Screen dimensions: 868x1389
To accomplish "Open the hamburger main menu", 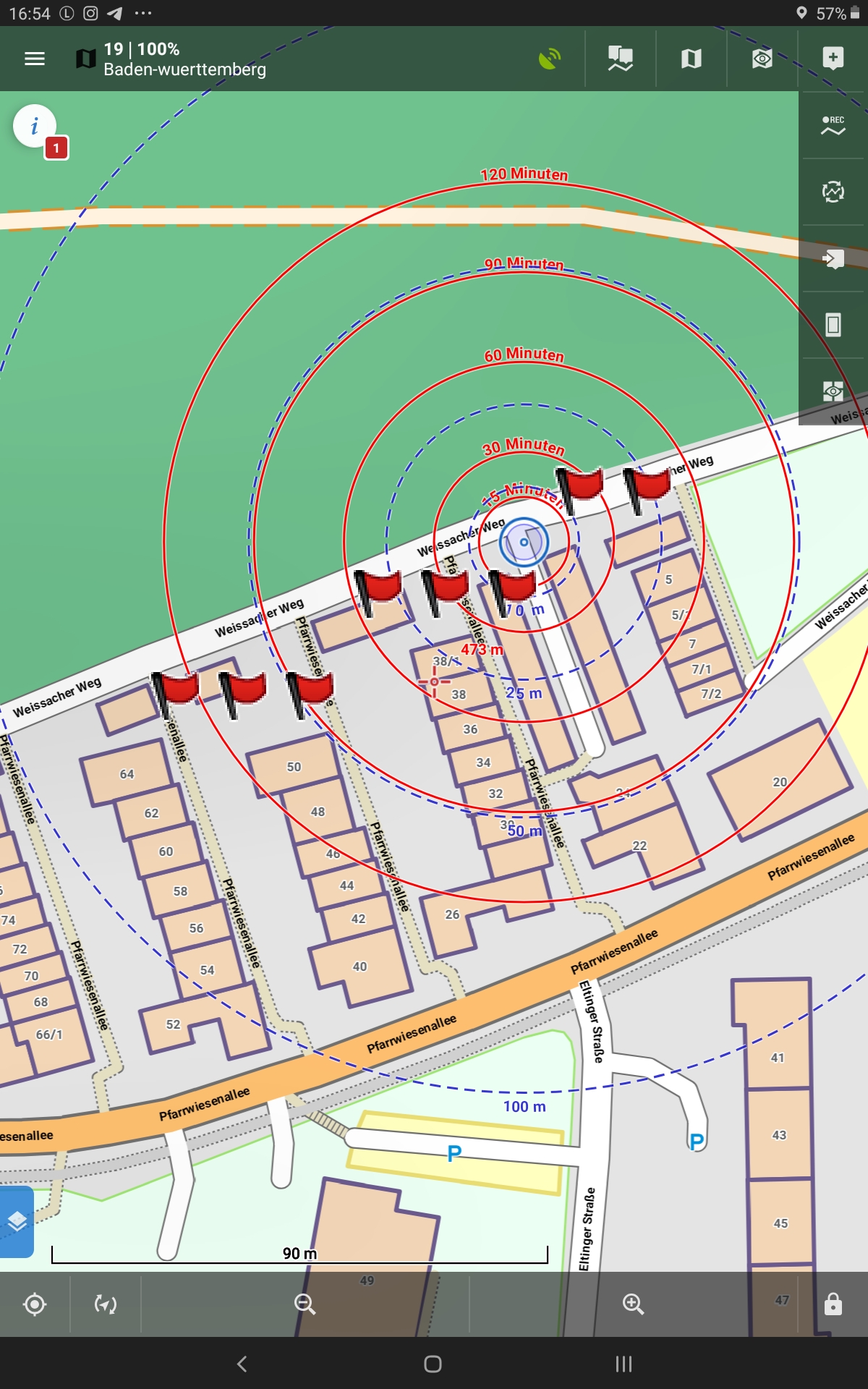I will pos(35,59).
